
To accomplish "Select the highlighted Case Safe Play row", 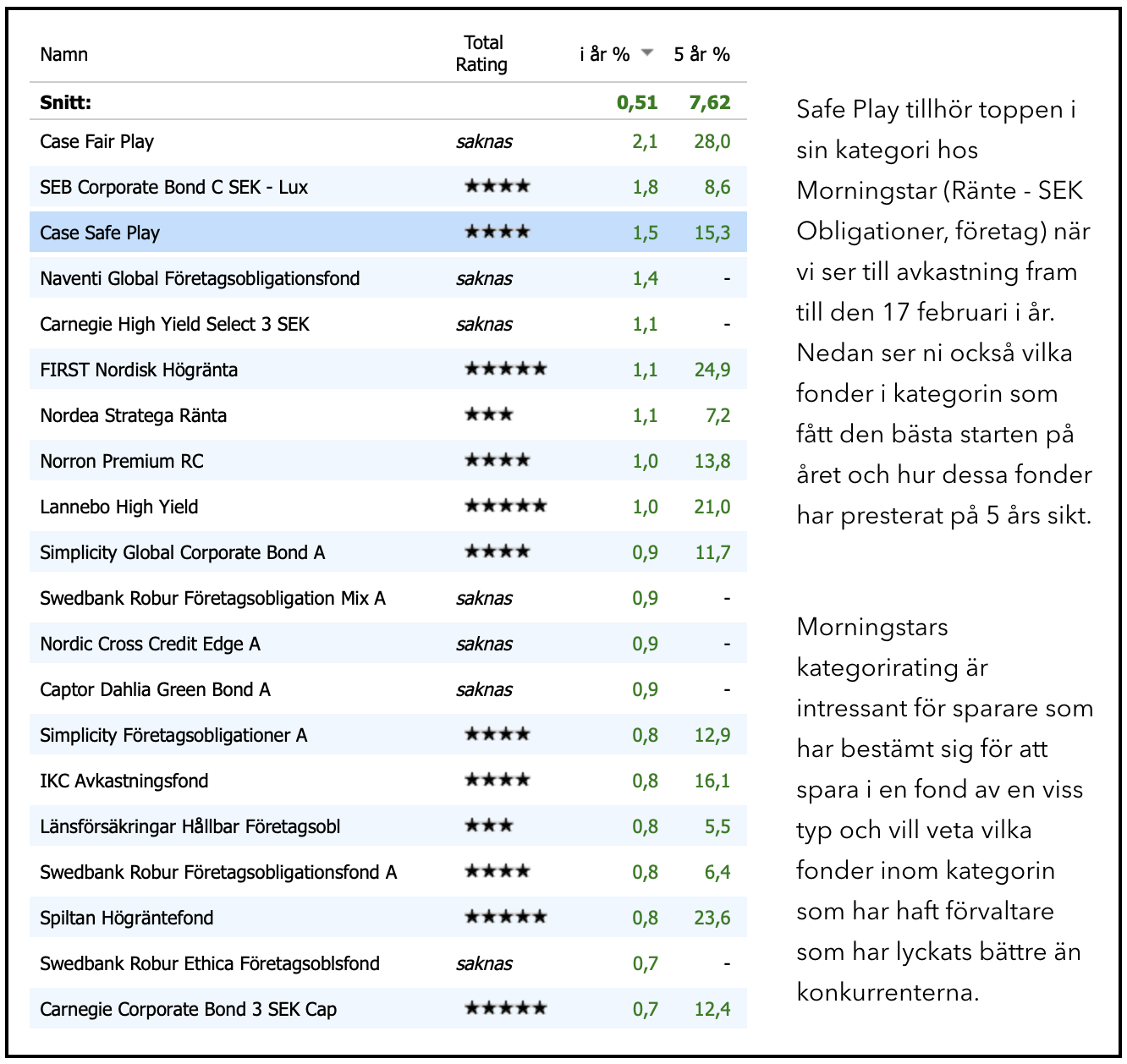I will 388,233.
